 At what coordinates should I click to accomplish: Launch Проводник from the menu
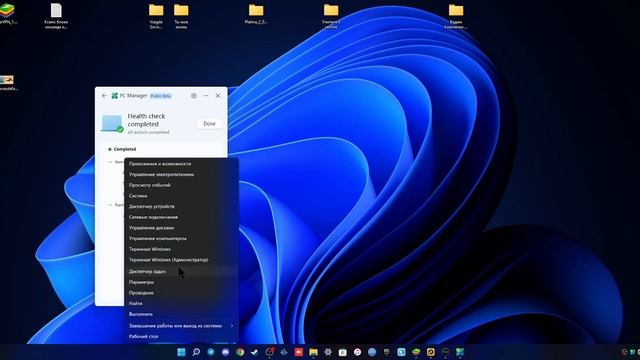(181, 293)
